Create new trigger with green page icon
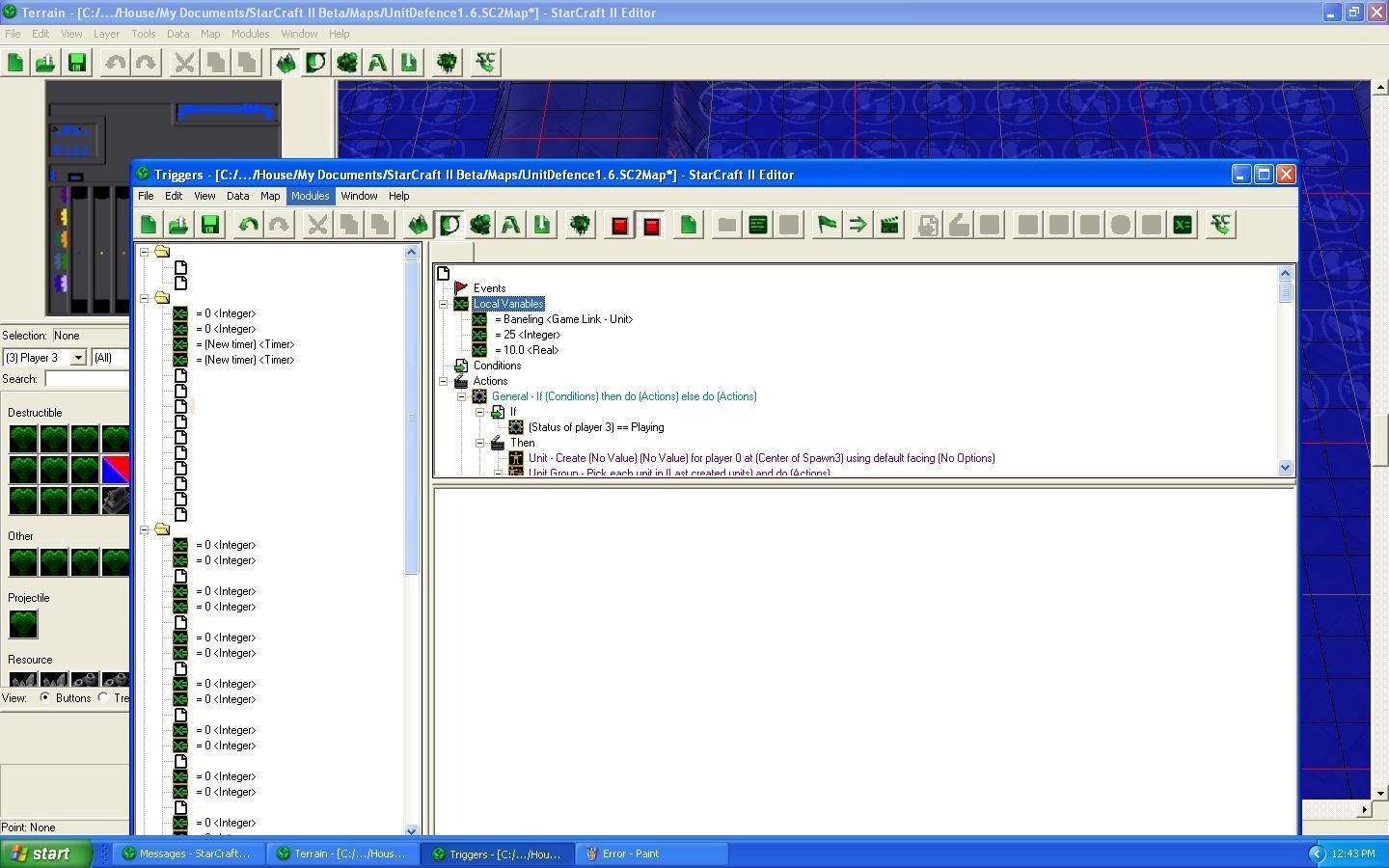 click(x=689, y=225)
